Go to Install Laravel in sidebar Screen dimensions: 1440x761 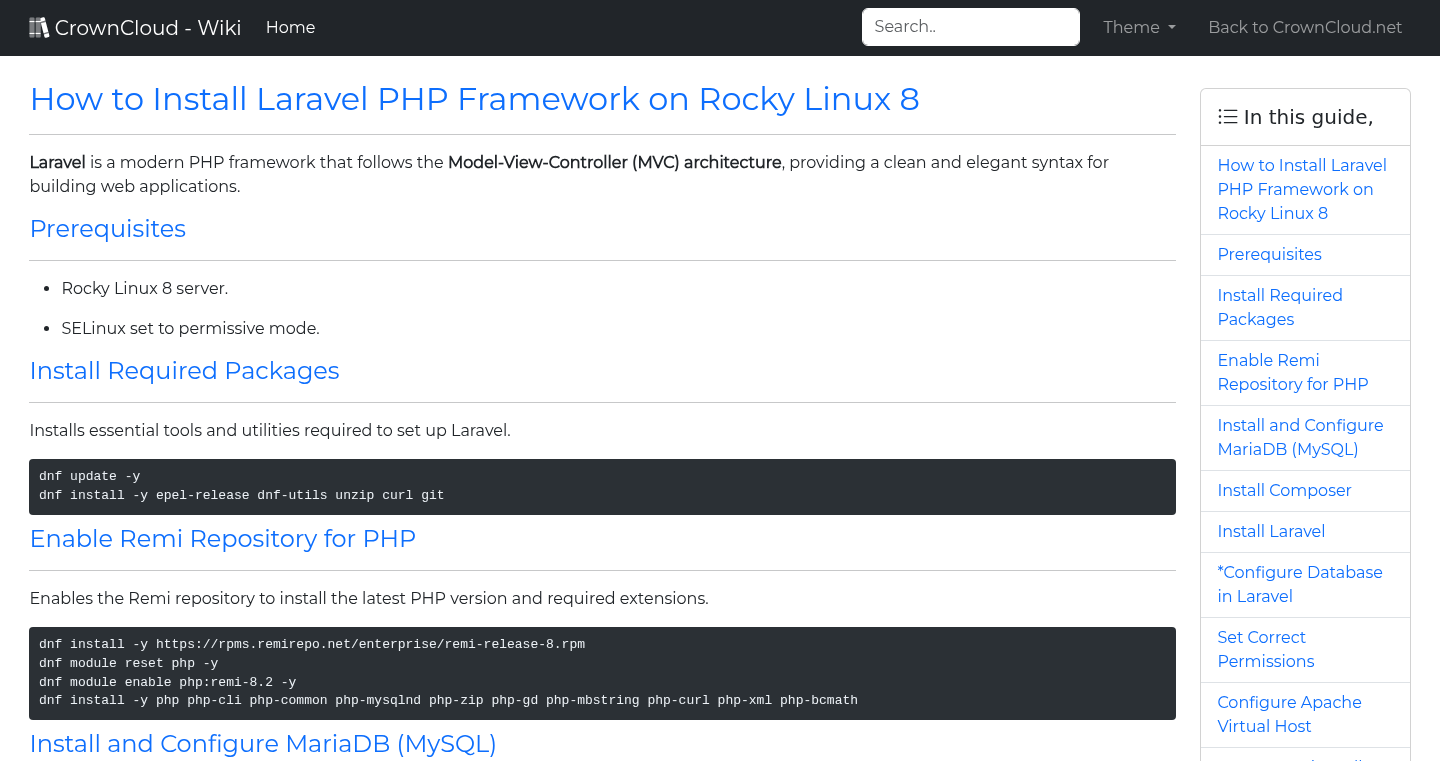(x=1271, y=531)
